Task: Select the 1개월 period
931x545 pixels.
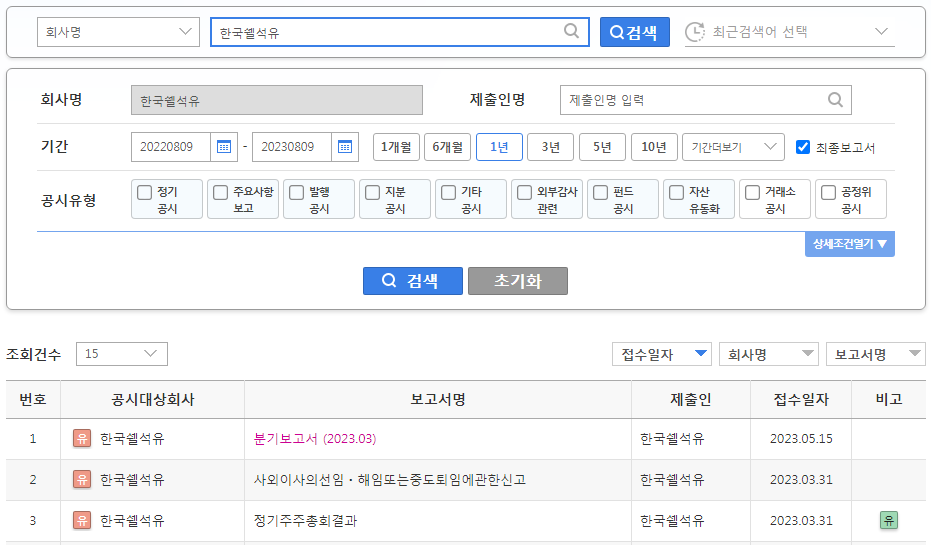Action: point(396,147)
